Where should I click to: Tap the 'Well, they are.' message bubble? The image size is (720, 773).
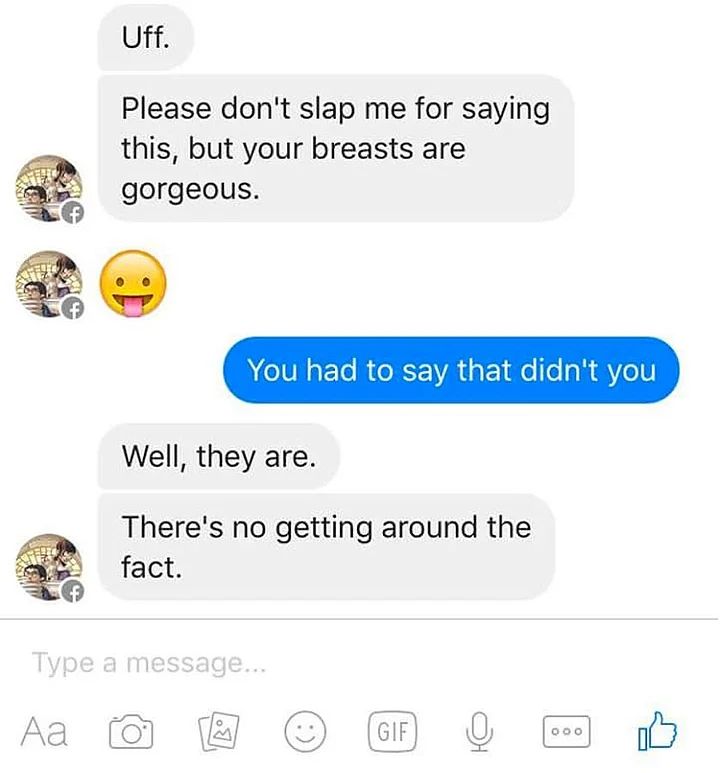[218, 457]
